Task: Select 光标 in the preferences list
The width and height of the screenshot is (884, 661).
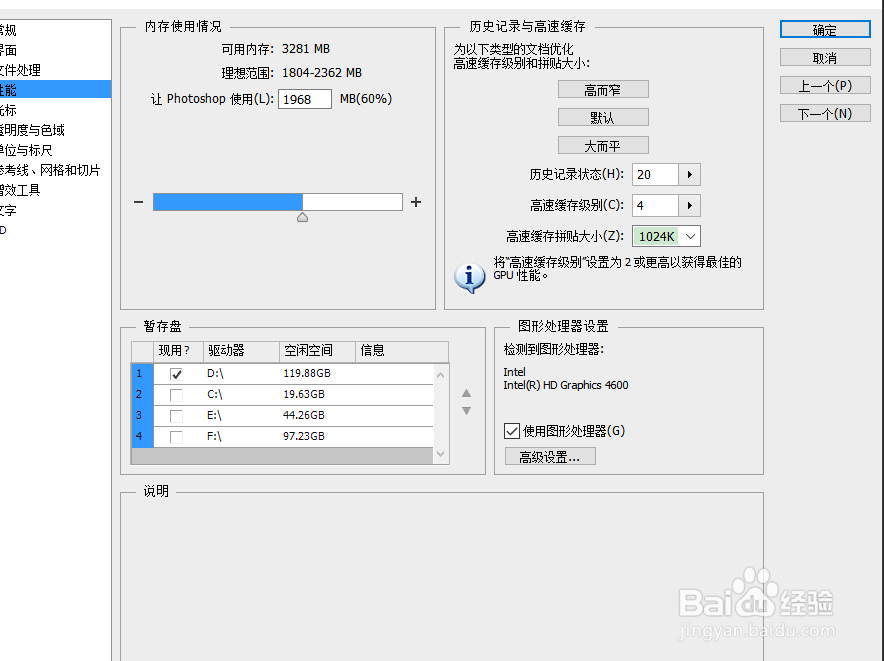Action: [x=55, y=110]
